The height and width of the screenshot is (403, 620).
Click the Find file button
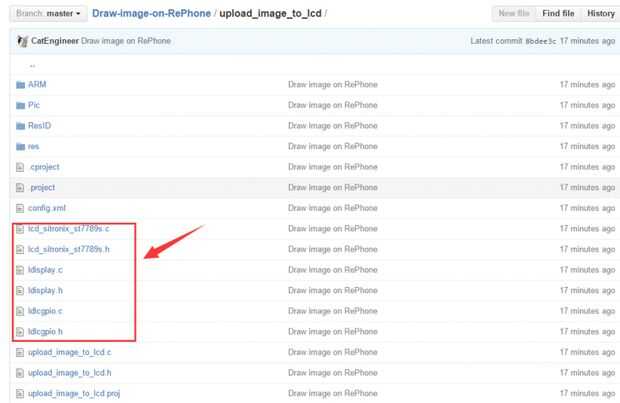click(x=558, y=13)
